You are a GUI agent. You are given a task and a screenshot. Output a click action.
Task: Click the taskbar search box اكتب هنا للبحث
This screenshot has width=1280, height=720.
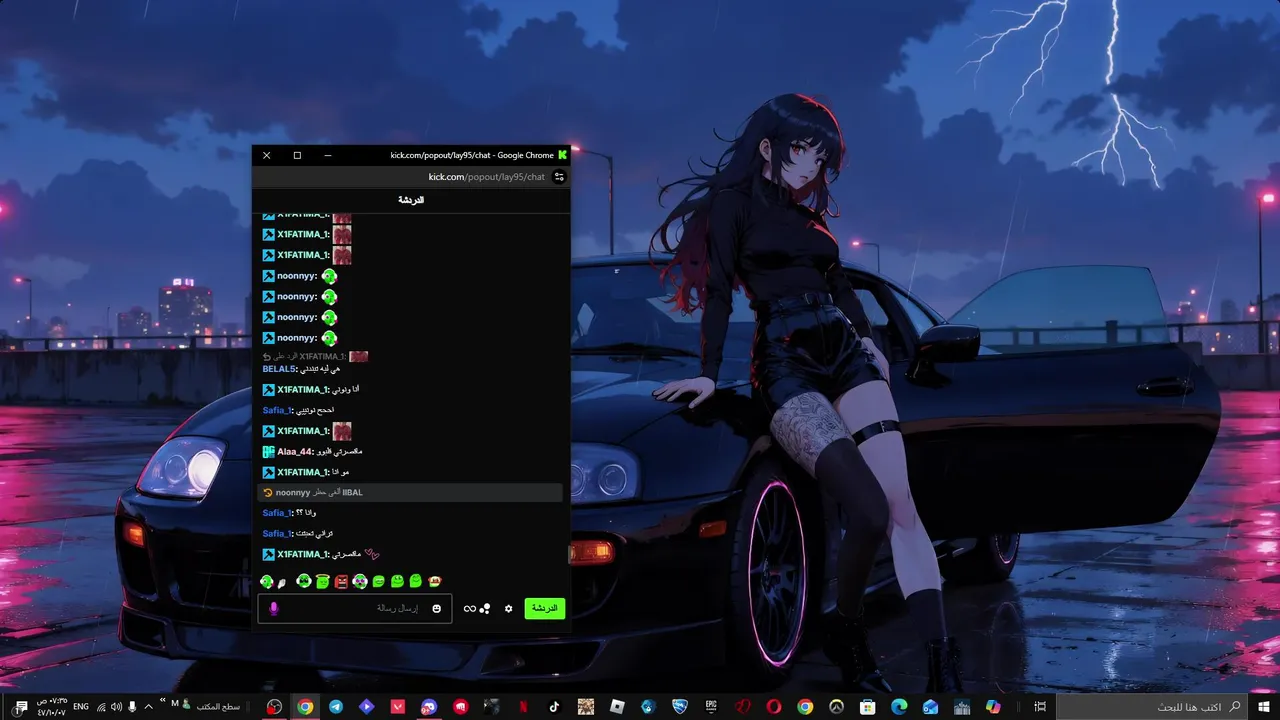click(x=1151, y=707)
